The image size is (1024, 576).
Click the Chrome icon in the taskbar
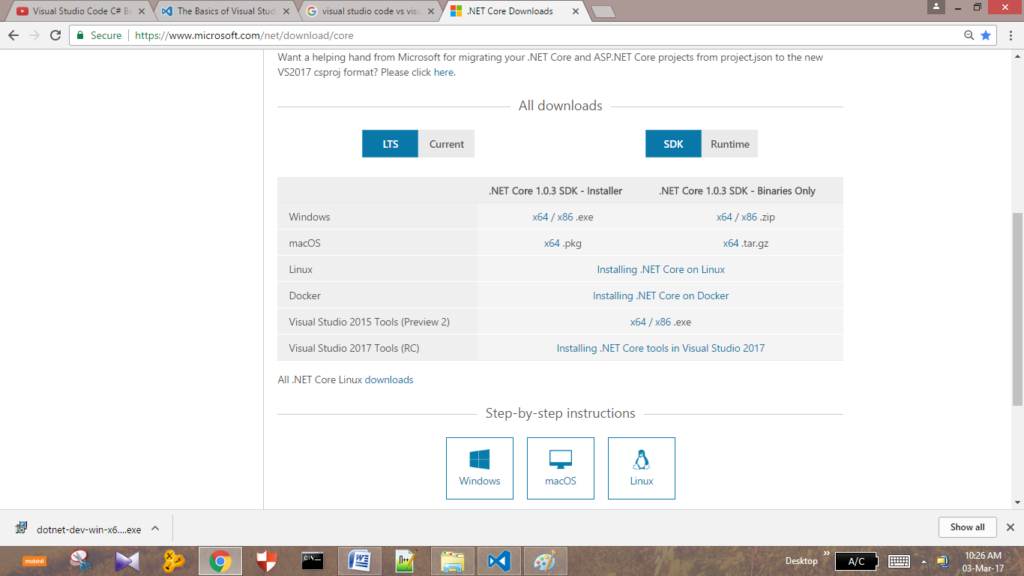point(220,561)
